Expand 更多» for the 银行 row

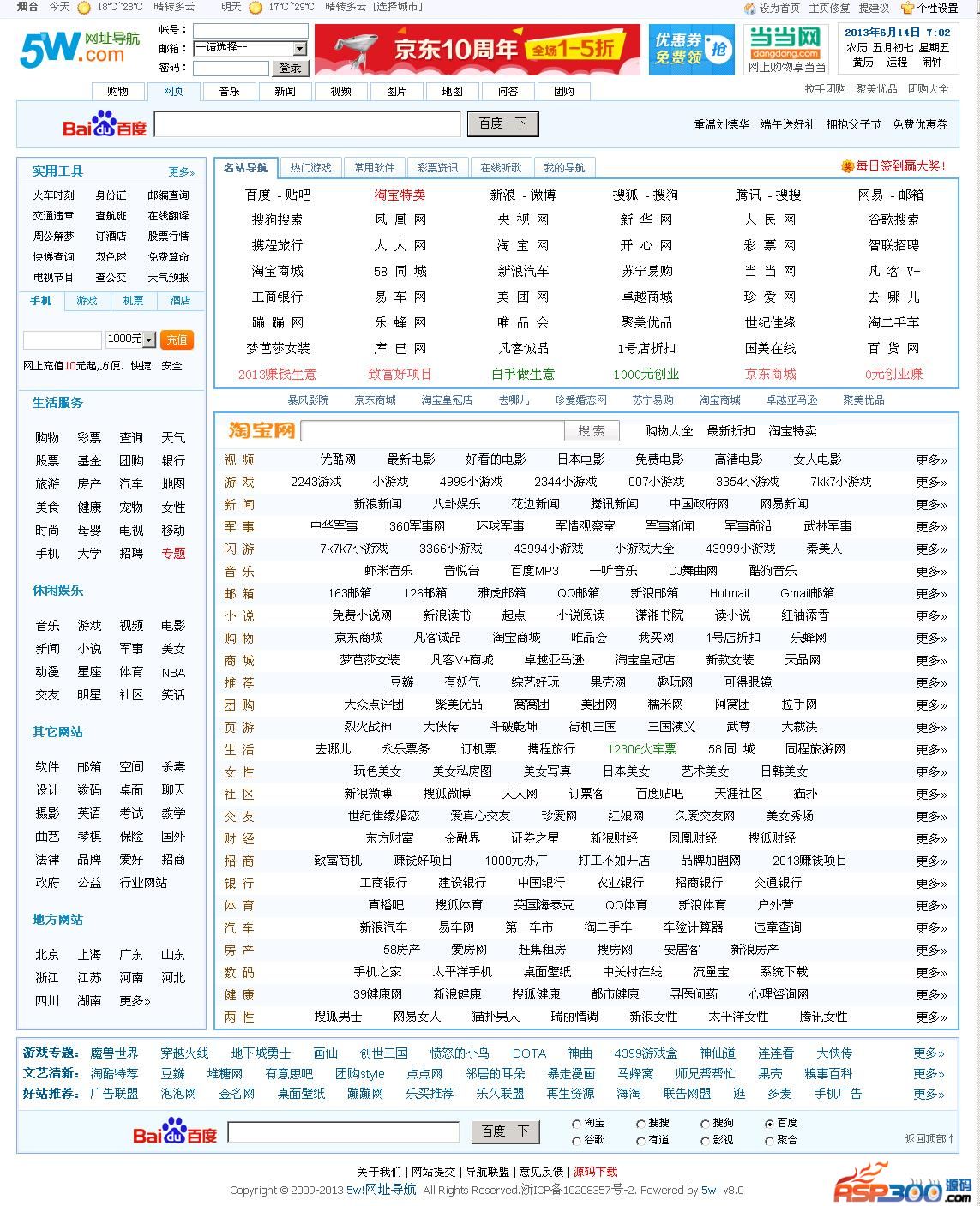[x=931, y=883]
